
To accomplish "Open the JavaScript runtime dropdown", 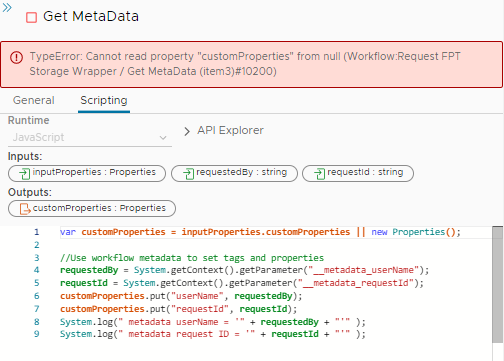I will click(90, 137).
